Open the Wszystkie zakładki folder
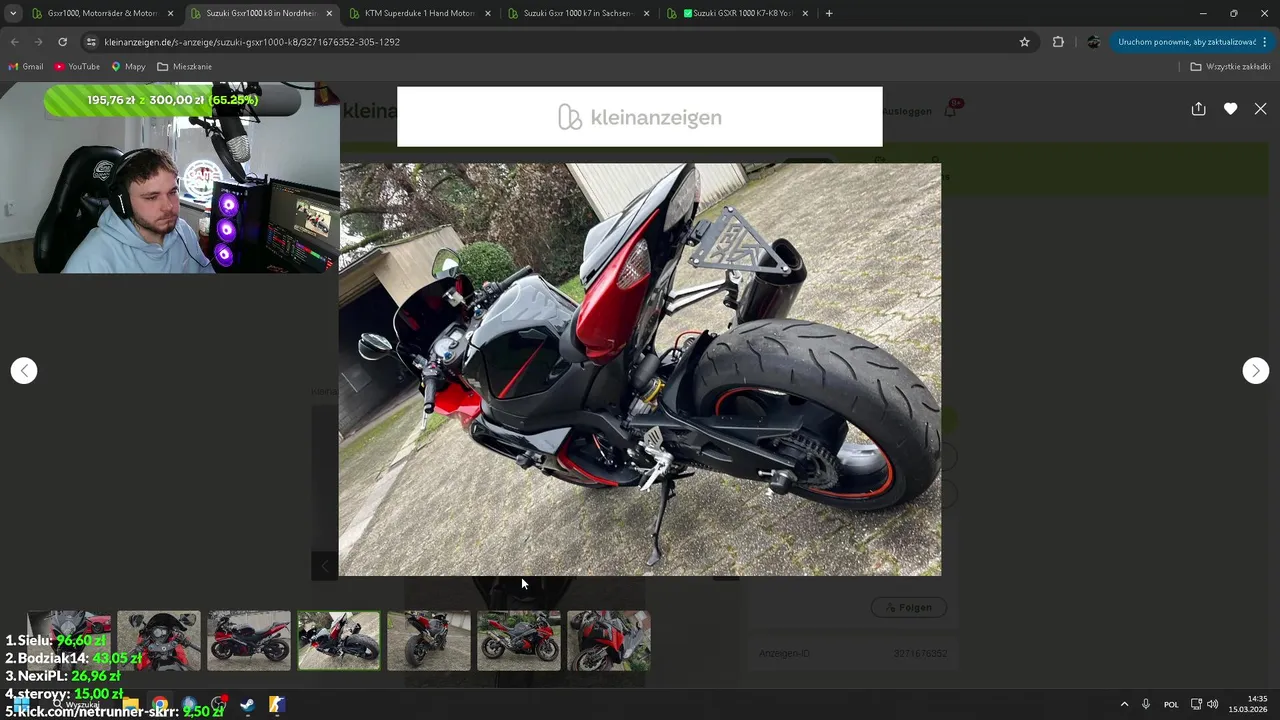This screenshot has width=1280, height=720. 1230,66
